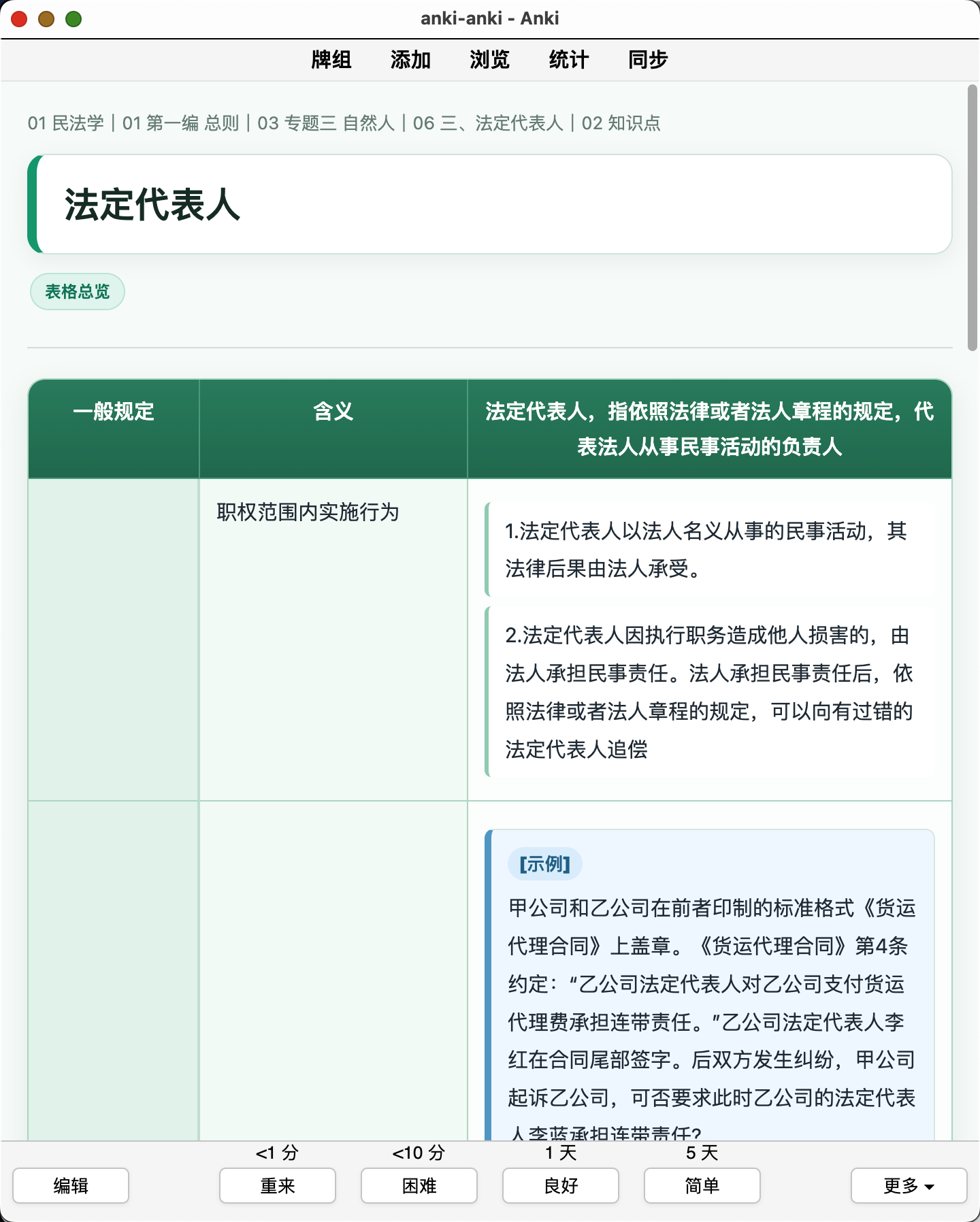
Task: Open the 牌组 decks menu item
Action: (331, 60)
